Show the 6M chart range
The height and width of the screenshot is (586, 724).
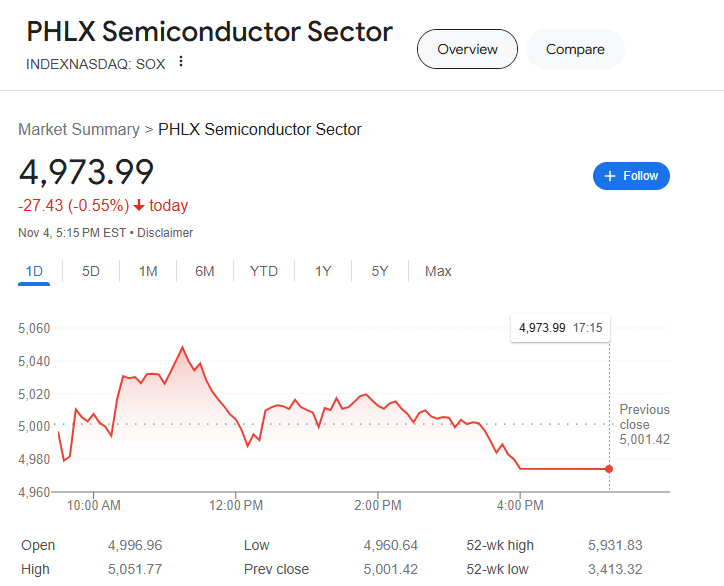click(205, 271)
